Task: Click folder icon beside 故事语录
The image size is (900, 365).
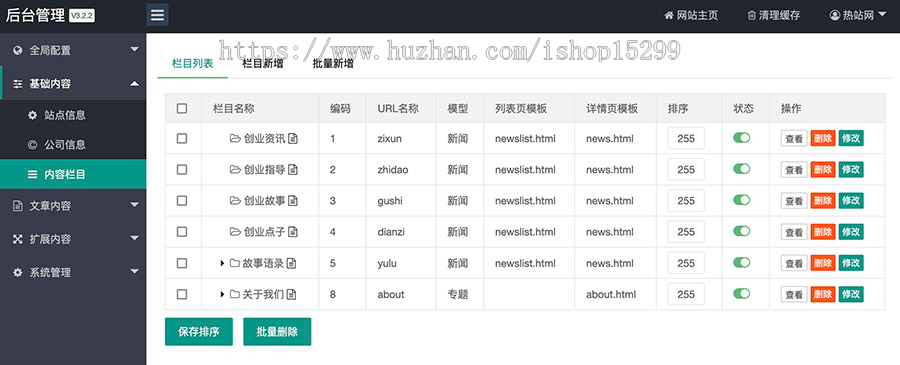Action: [x=235, y=263]
